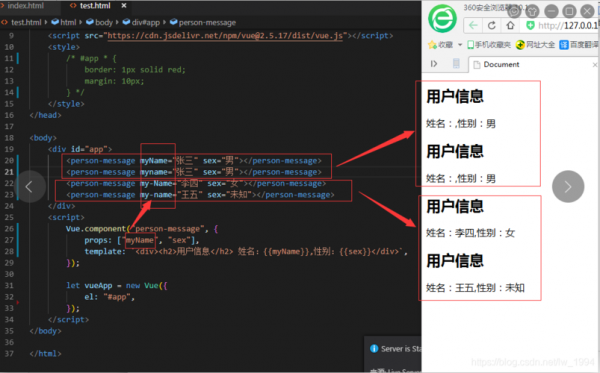The image size is (600, 373).
Task: Open the 网址大全 bookmark
Action: pyautogui.click(x=536, y=45)
